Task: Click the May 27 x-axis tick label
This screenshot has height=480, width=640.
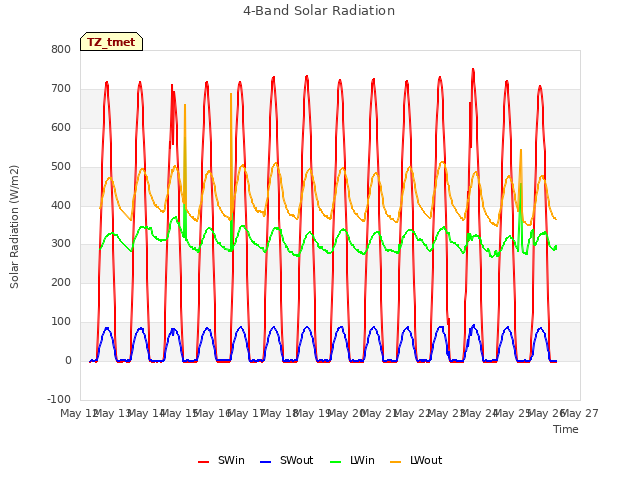Action: [x=580, y=413]
